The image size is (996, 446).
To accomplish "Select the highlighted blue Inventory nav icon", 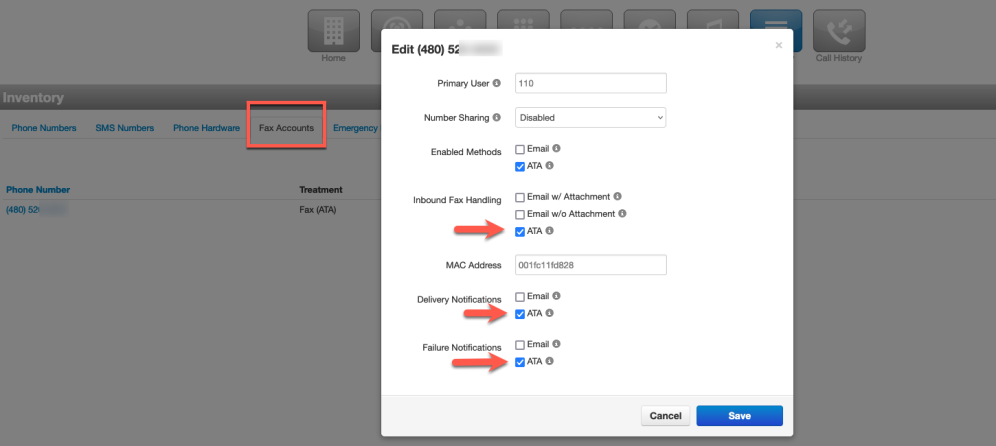I will [776, 30].
